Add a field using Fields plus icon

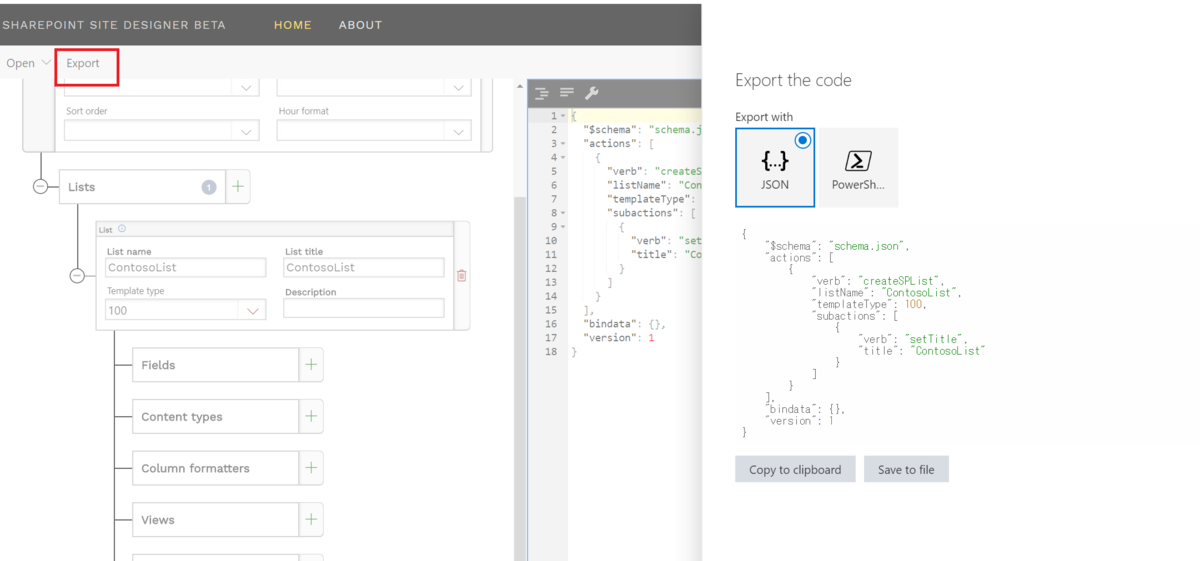coord(311,365)
